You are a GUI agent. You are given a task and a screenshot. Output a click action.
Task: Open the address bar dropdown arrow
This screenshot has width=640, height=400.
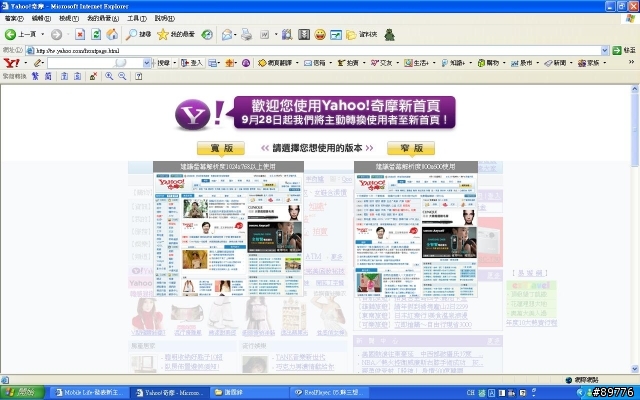[x=604, y=50]
